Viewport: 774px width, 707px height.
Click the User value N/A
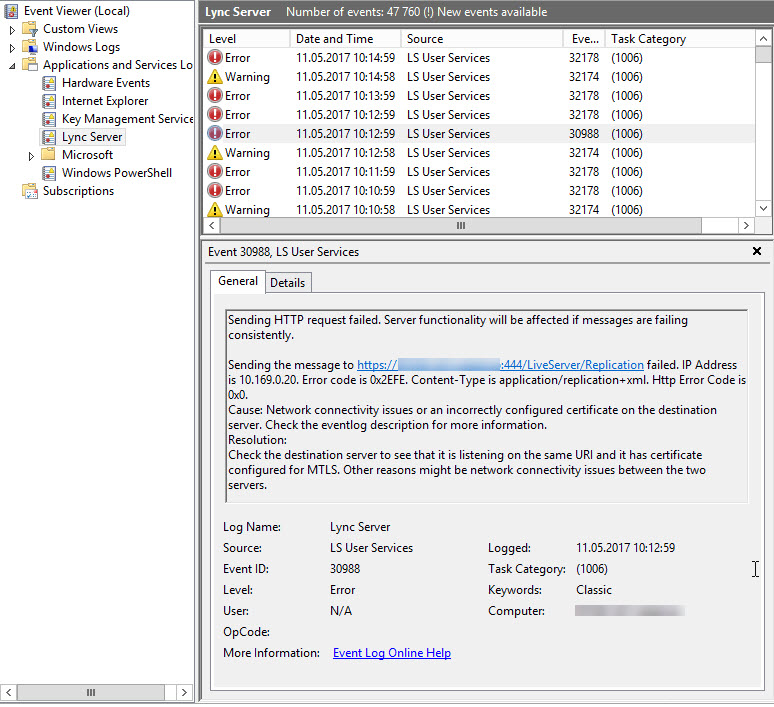coord(341,611)
